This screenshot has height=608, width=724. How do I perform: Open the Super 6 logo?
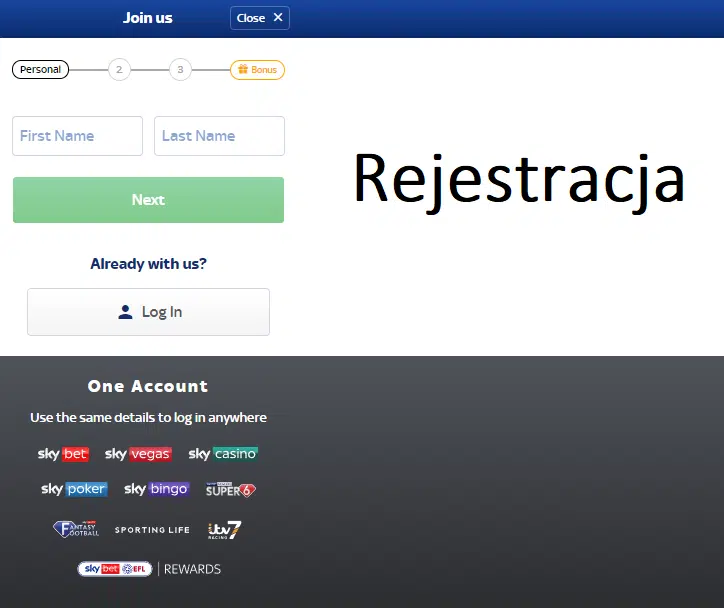[231, 490]
